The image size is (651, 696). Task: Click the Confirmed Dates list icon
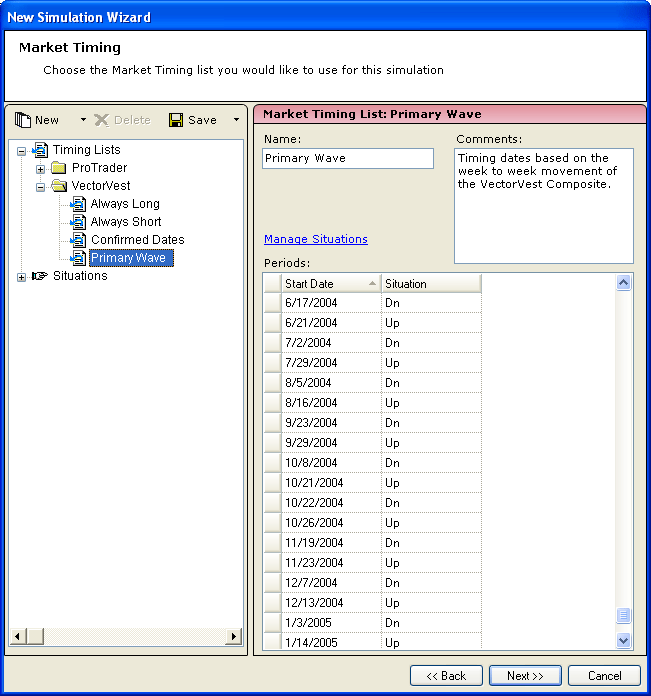[78, 240]
